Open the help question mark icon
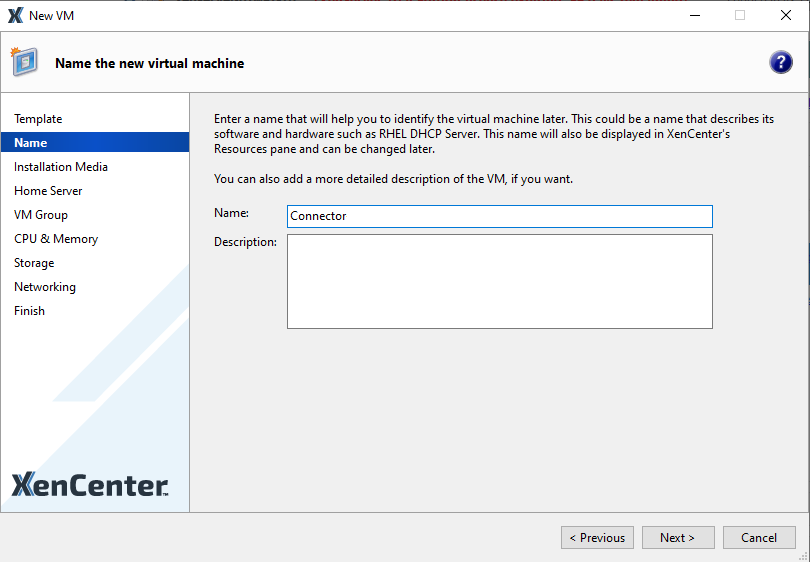 point(781,63)
